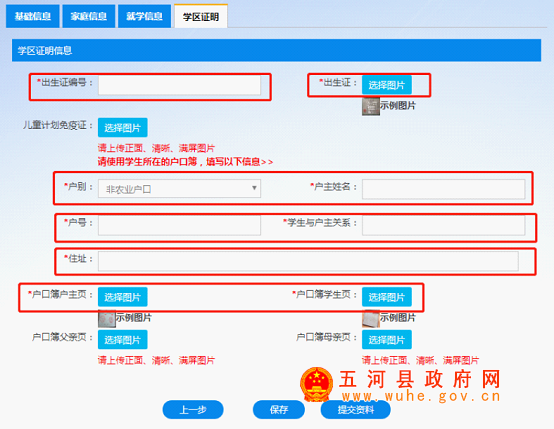Image resolution: width=554 pixels, height=429 pixels.
Task: Select the 学区证明 tab
Action: point(201,16)
